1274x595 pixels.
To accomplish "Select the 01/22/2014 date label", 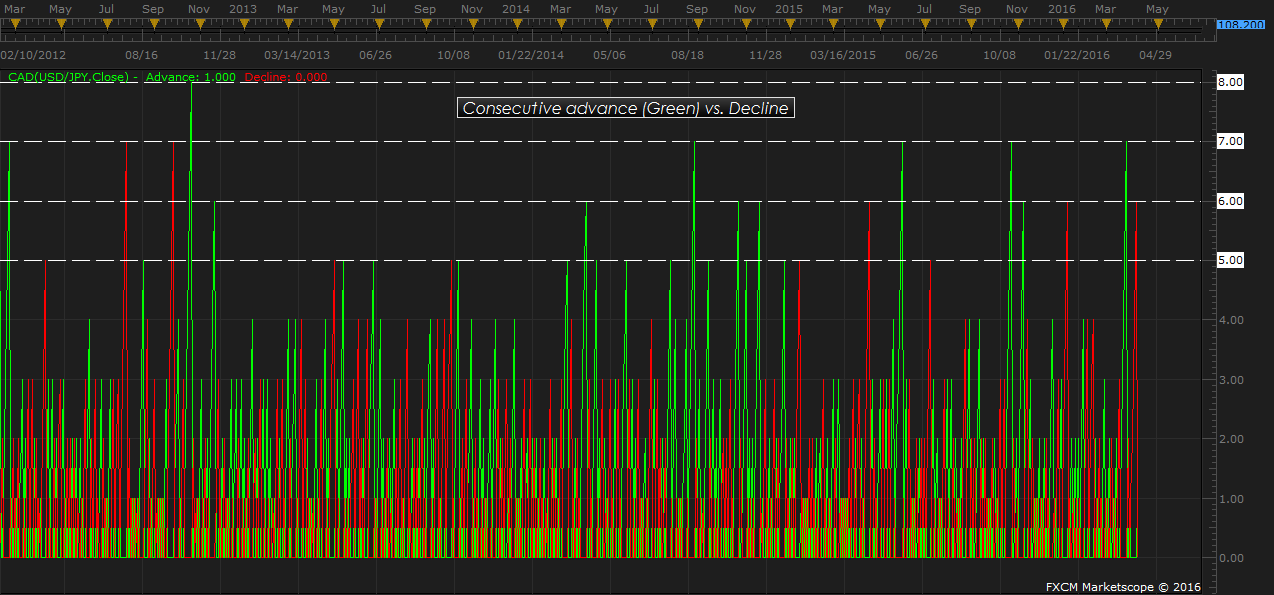I will tap(531, 56).
